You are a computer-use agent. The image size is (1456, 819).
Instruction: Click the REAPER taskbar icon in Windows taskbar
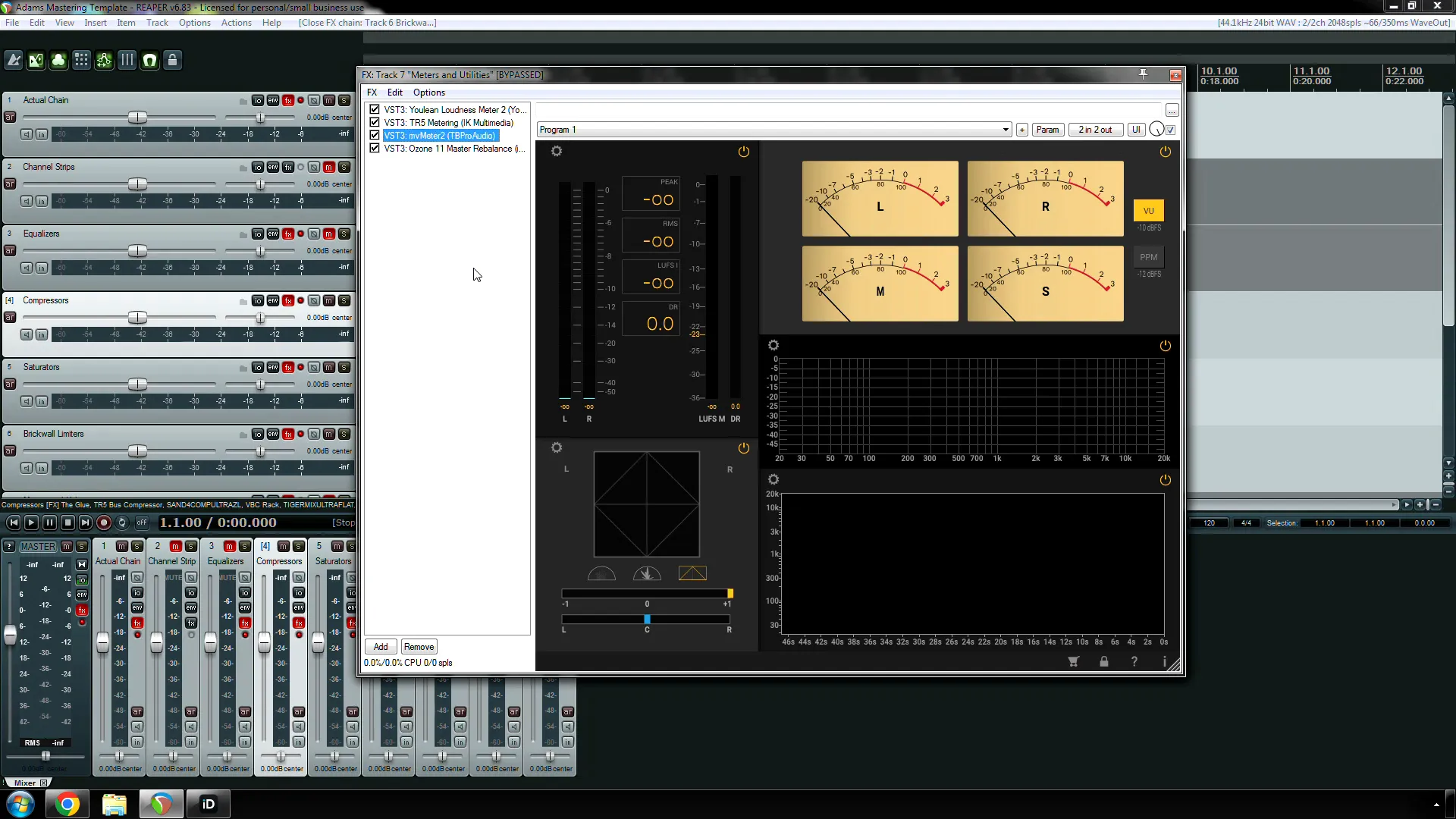point(161,804)
